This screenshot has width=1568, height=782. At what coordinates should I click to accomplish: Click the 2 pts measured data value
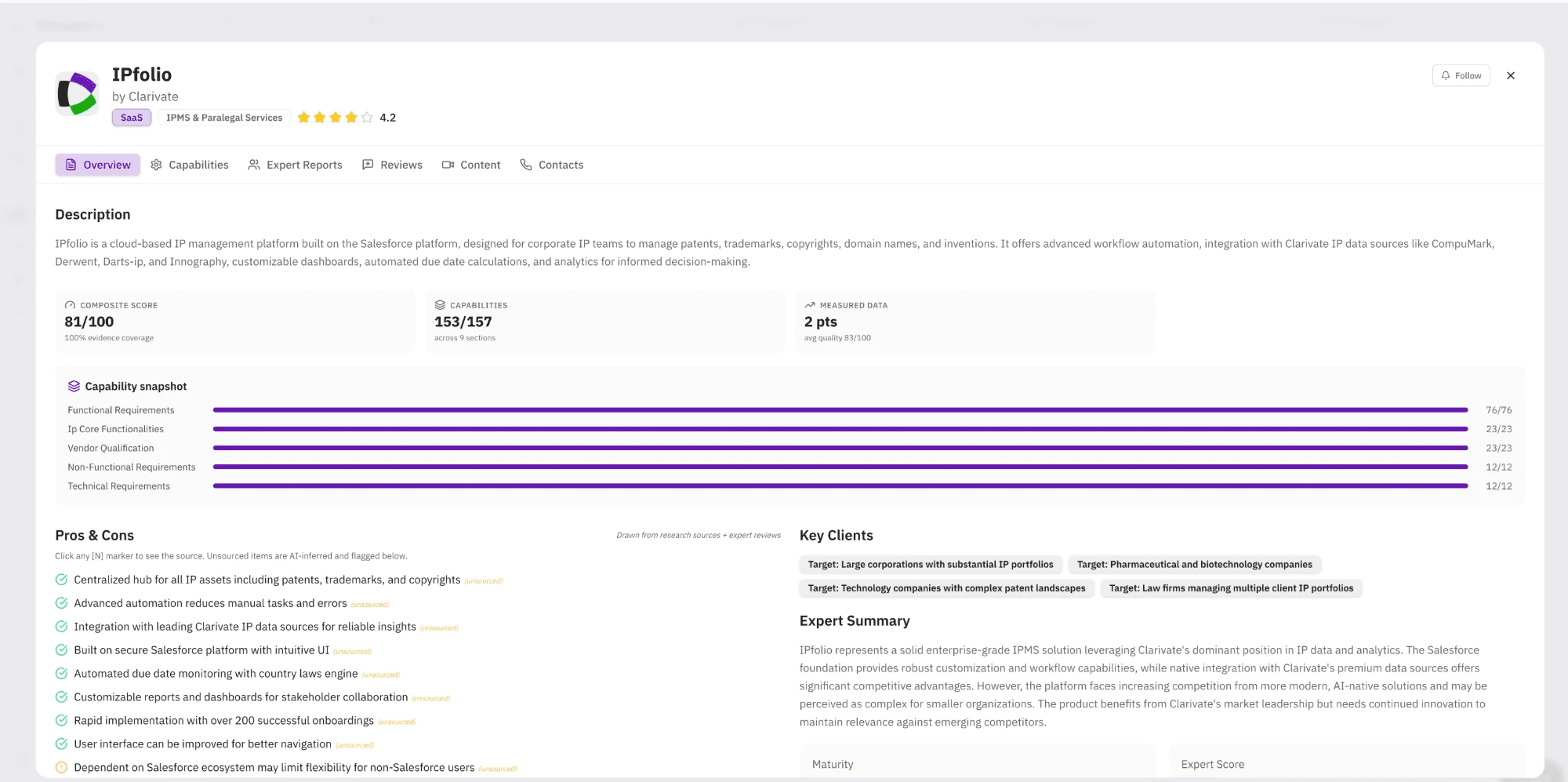[x=821, y=322]
